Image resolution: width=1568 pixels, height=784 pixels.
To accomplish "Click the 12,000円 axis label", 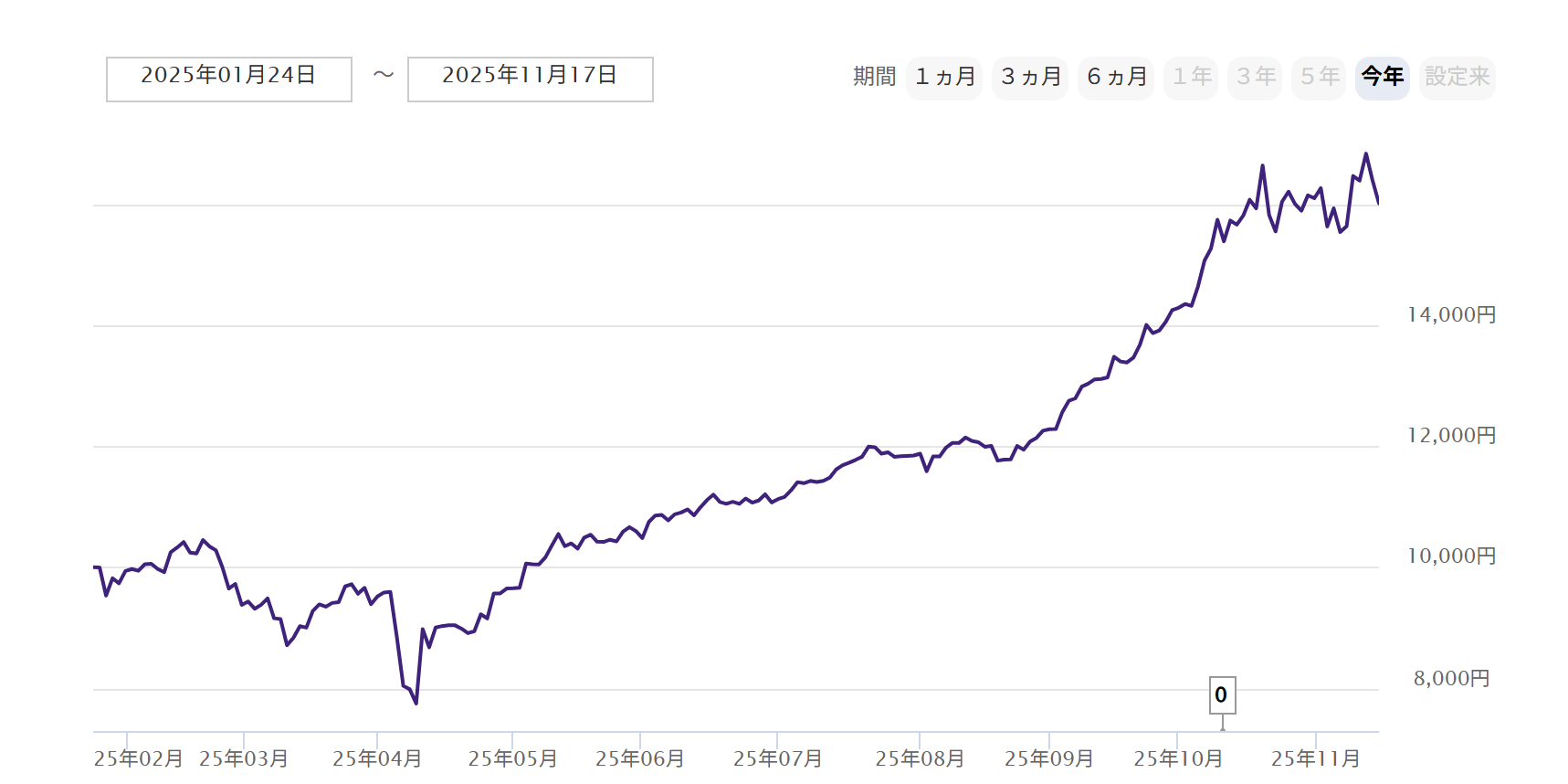I will pyautogui.click(x=1451, y=436).
